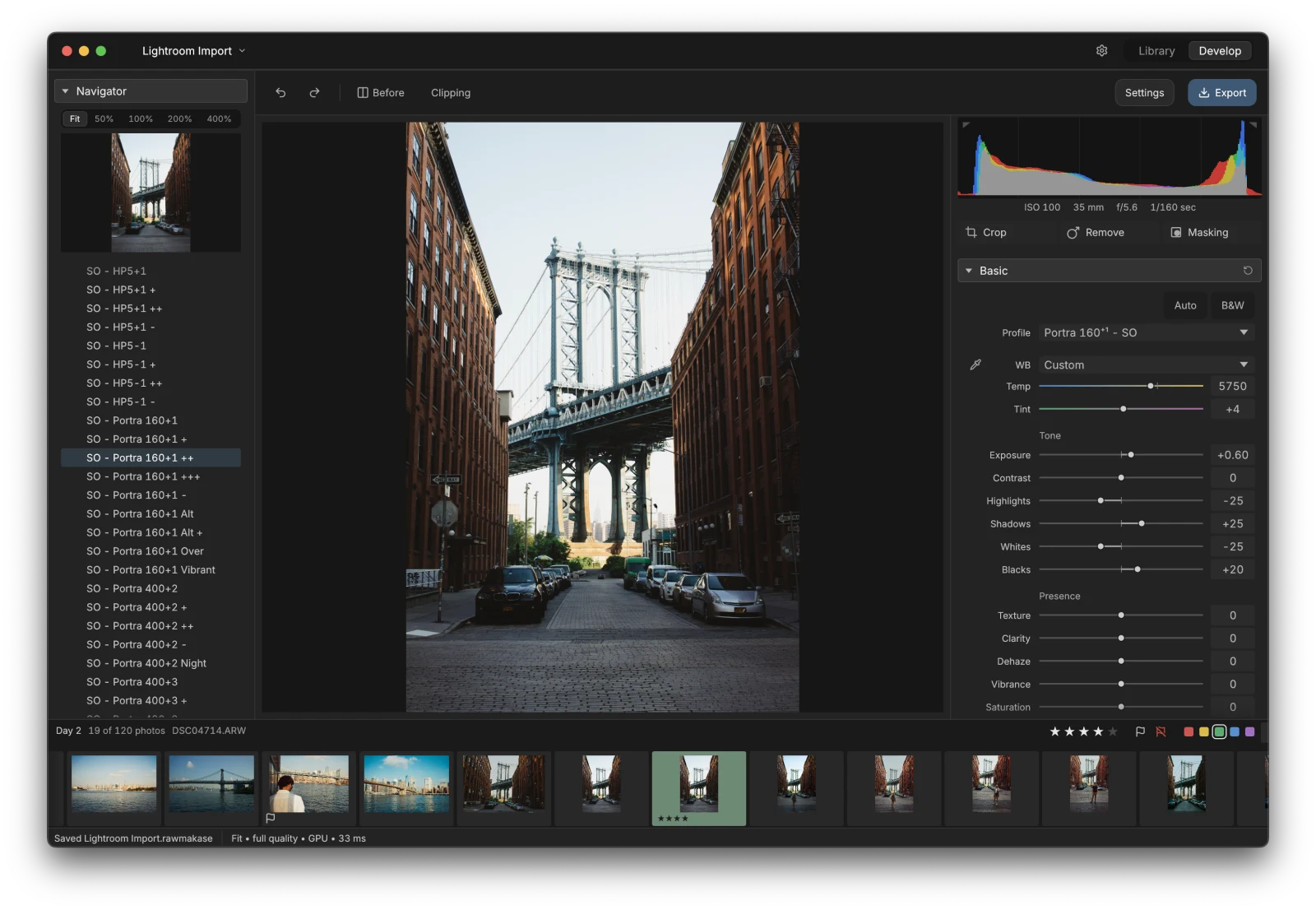Switch to the Library tab
The height and width of the screenshot is (910, 1316).
point(1156,51)
